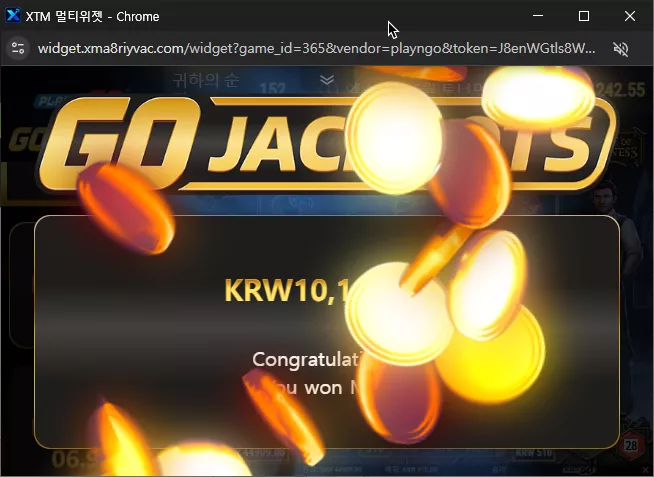Image resolution: width=654 pixels, height=477 pixels.
Task: Click the red 28 badge at bottom right
Action: (631, 446)
